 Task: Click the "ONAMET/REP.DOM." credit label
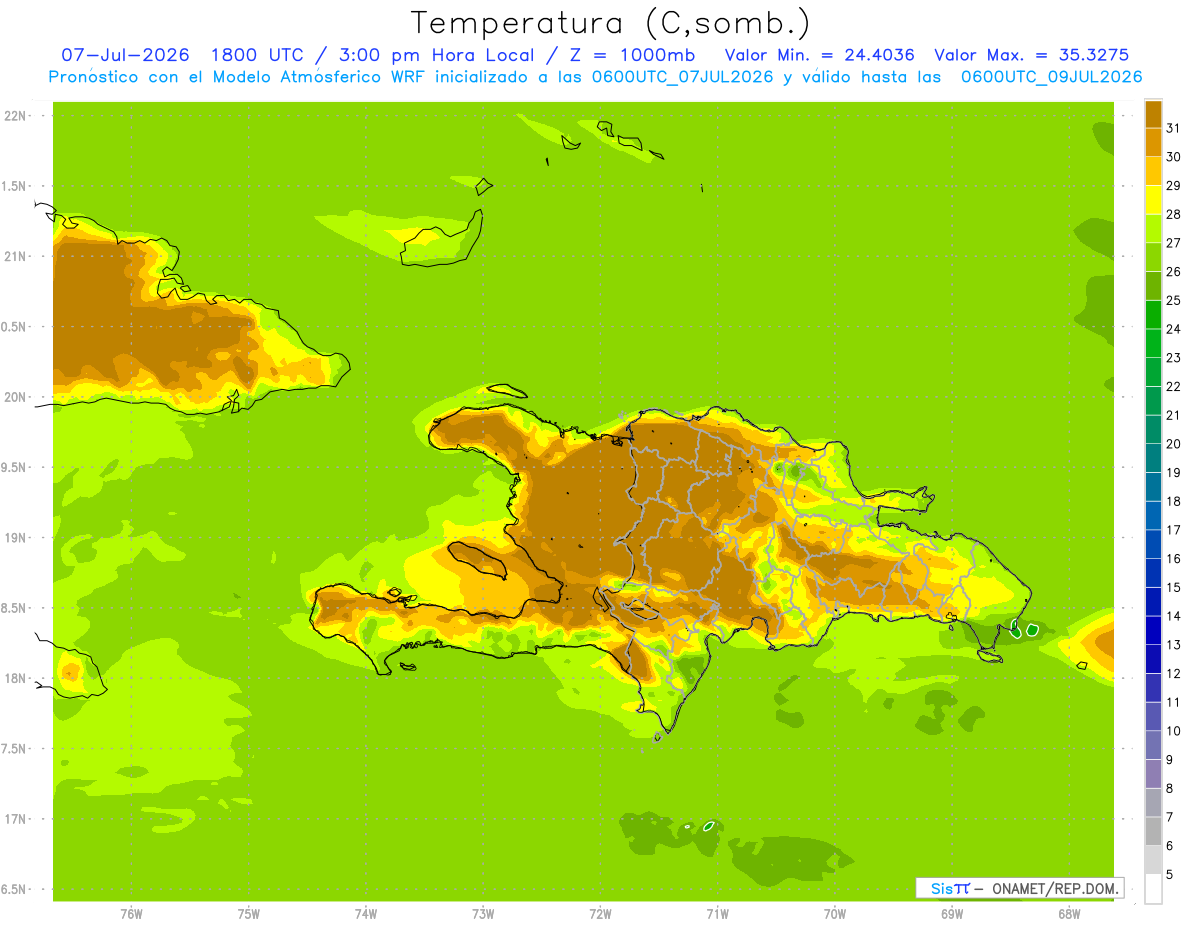(1056, 889)
